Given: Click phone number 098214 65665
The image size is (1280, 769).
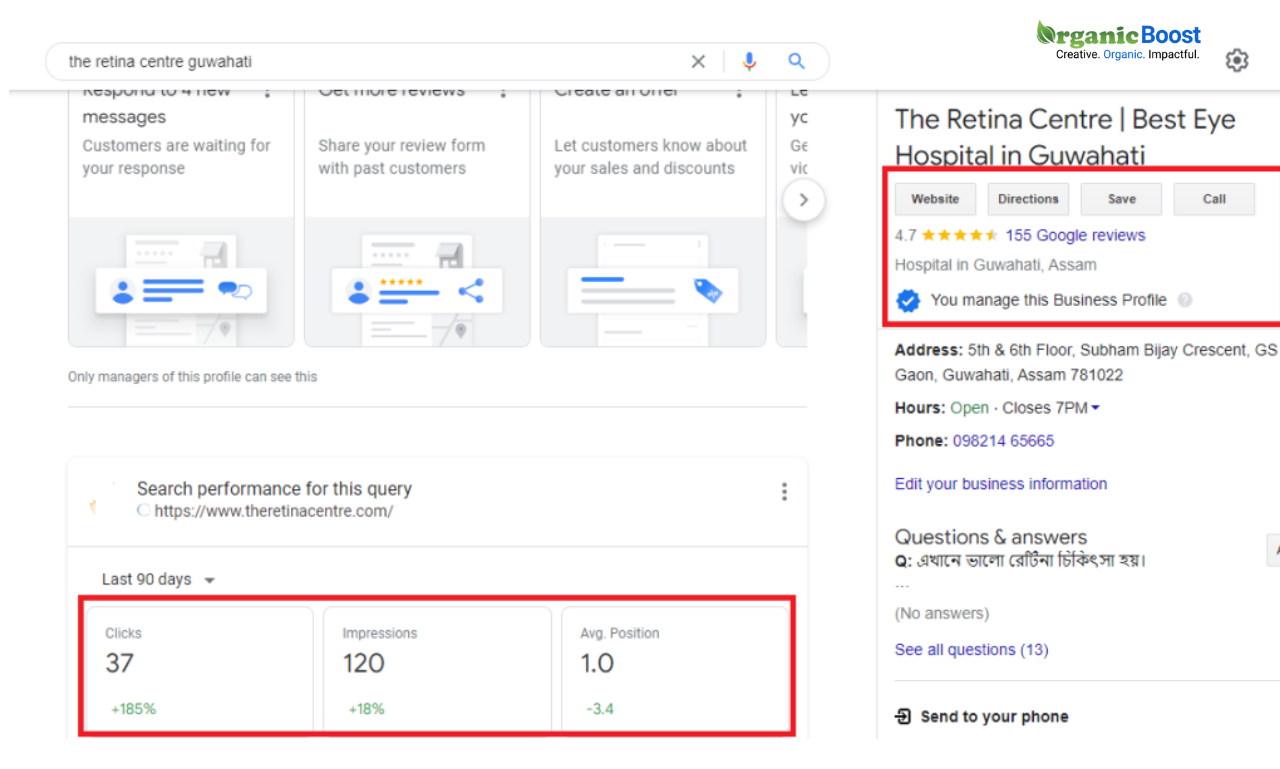Looking at the screenshot, I should [1003, 441].
